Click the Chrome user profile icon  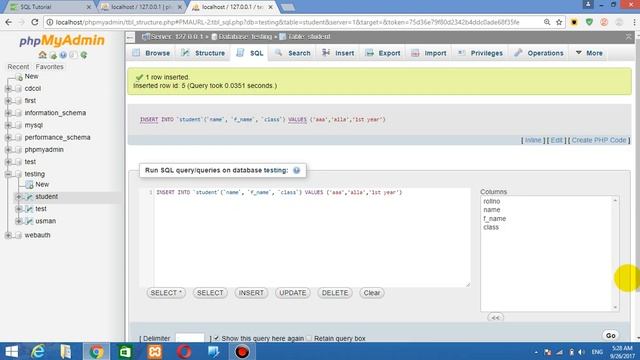[588, 5]
